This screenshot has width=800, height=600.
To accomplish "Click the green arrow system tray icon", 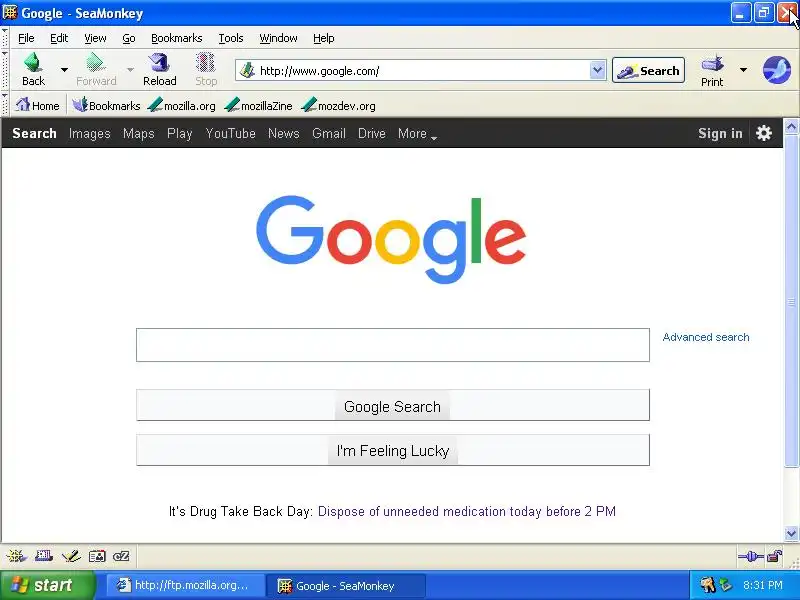I will [726, 585].
